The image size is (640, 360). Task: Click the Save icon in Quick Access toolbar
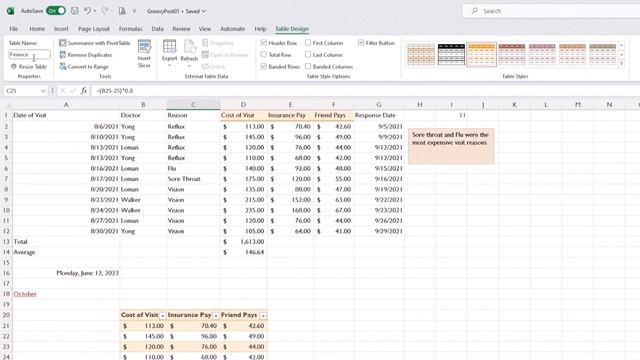click(75, 11)
